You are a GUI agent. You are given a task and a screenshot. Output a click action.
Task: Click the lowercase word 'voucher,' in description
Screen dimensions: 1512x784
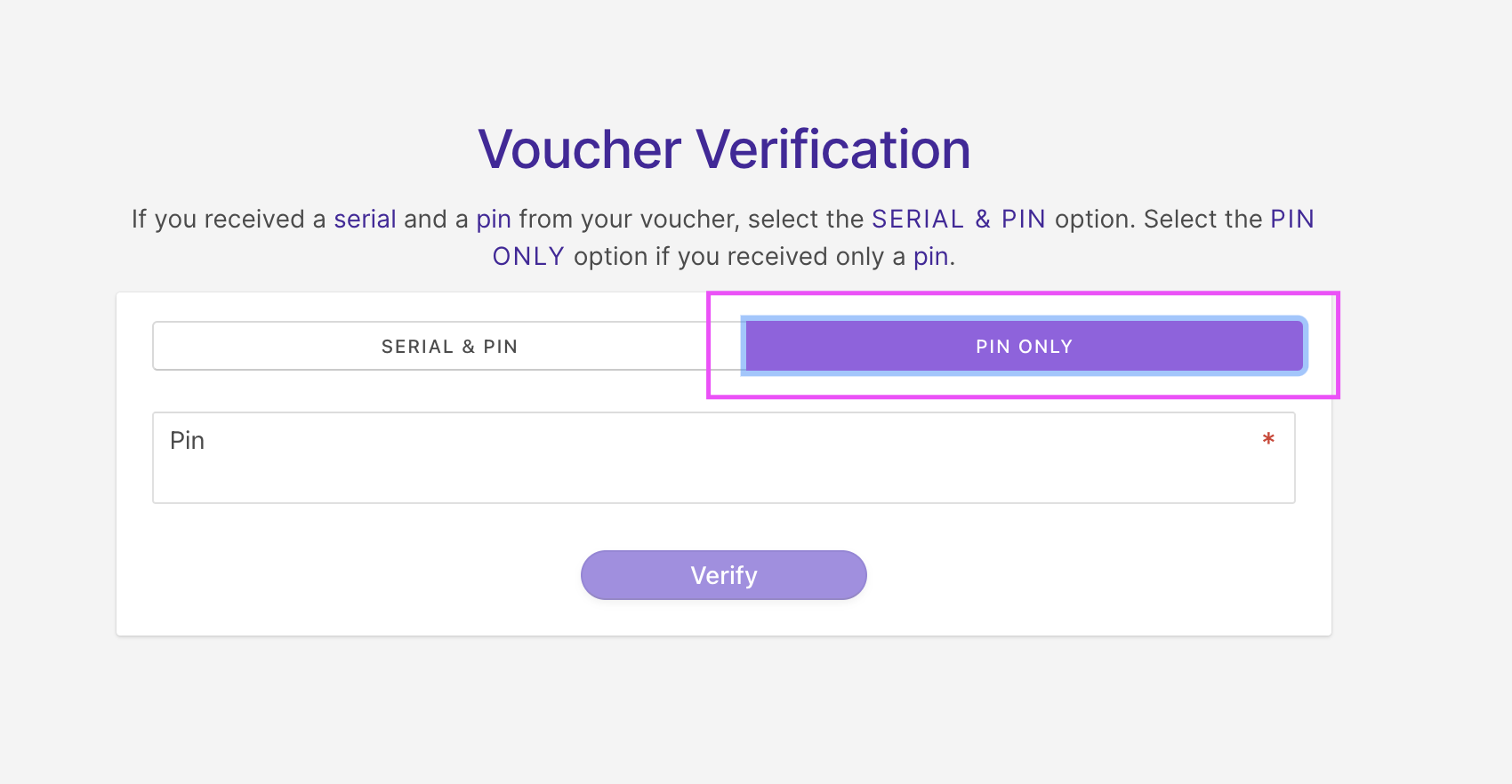690,220
